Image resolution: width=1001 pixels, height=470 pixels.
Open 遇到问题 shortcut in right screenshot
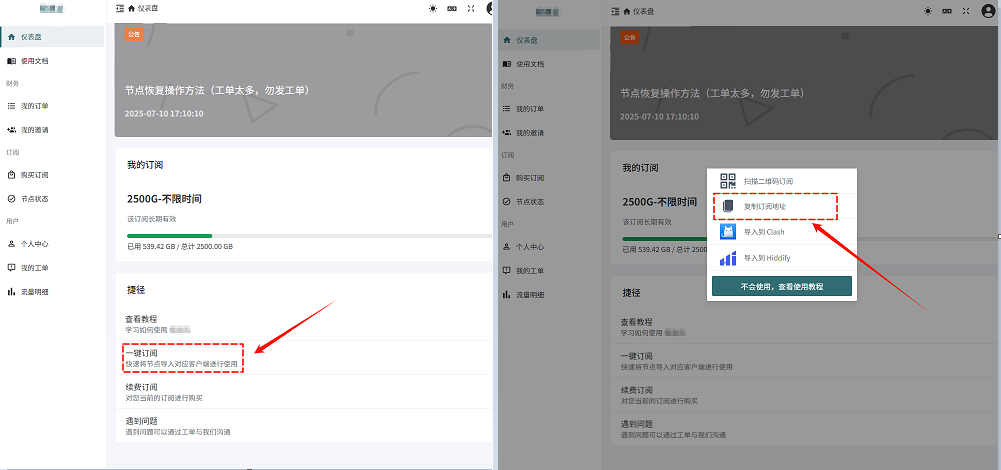coord(806,429)
